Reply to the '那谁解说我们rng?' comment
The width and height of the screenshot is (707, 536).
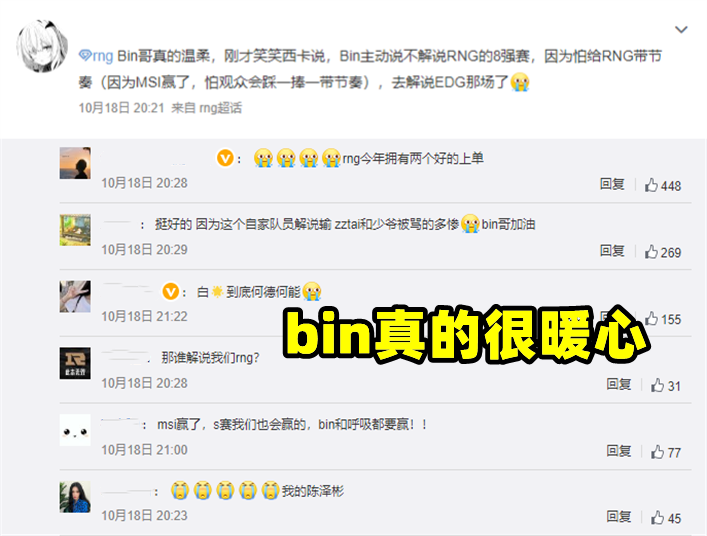pos(618,385)
